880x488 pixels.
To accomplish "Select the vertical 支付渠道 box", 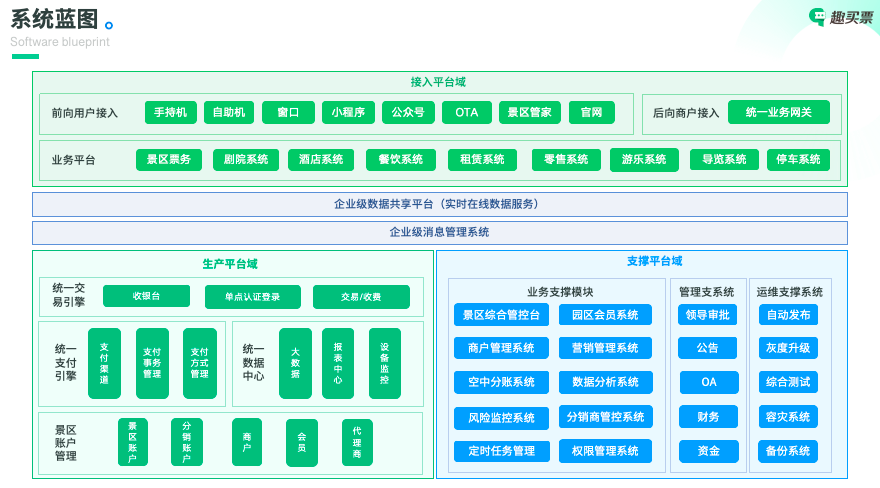I will point(104,363).
